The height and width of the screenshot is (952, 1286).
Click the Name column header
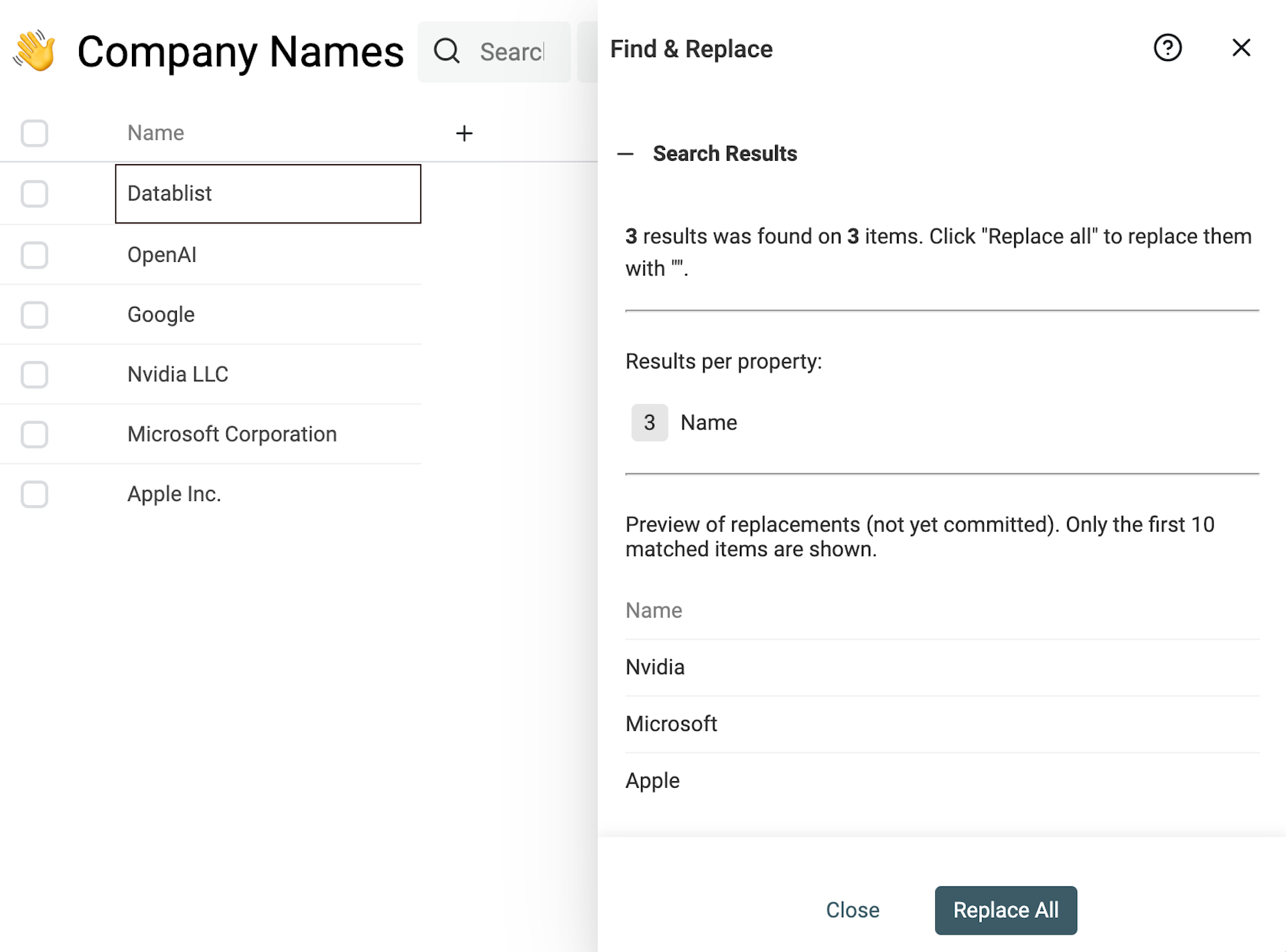pos(155,133)
